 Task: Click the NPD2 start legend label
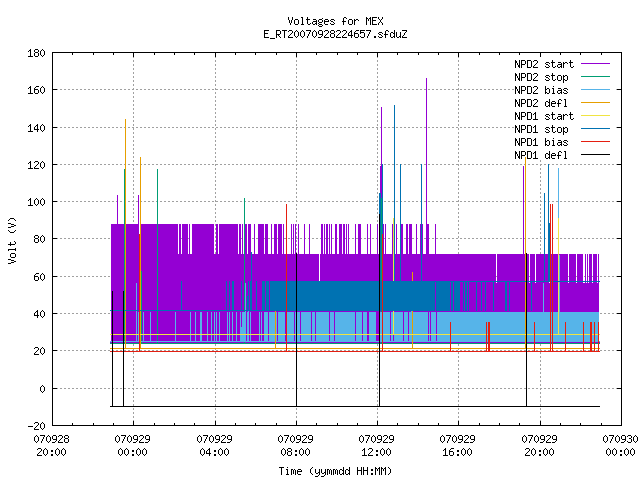click(544, 64)
